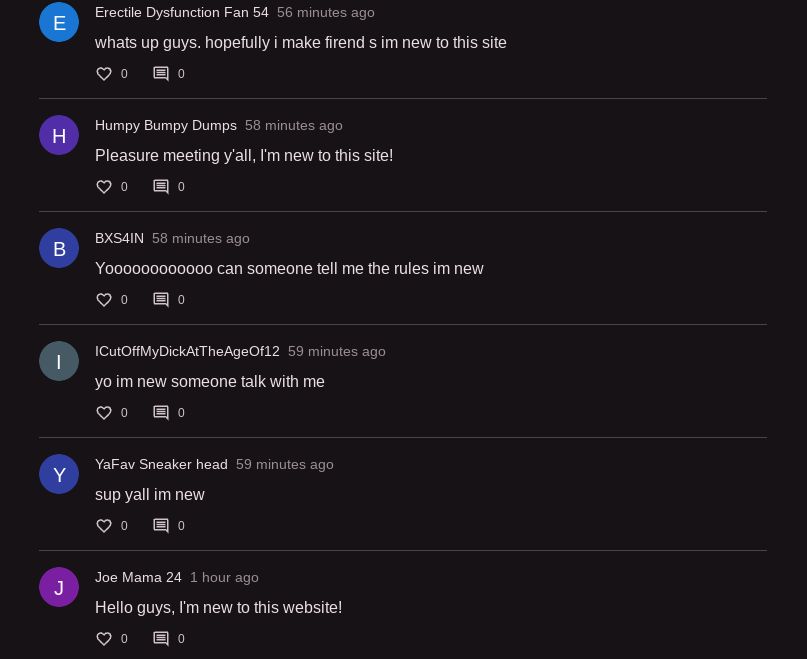Open comments on "yo im new" post

(x=161, y=413)
